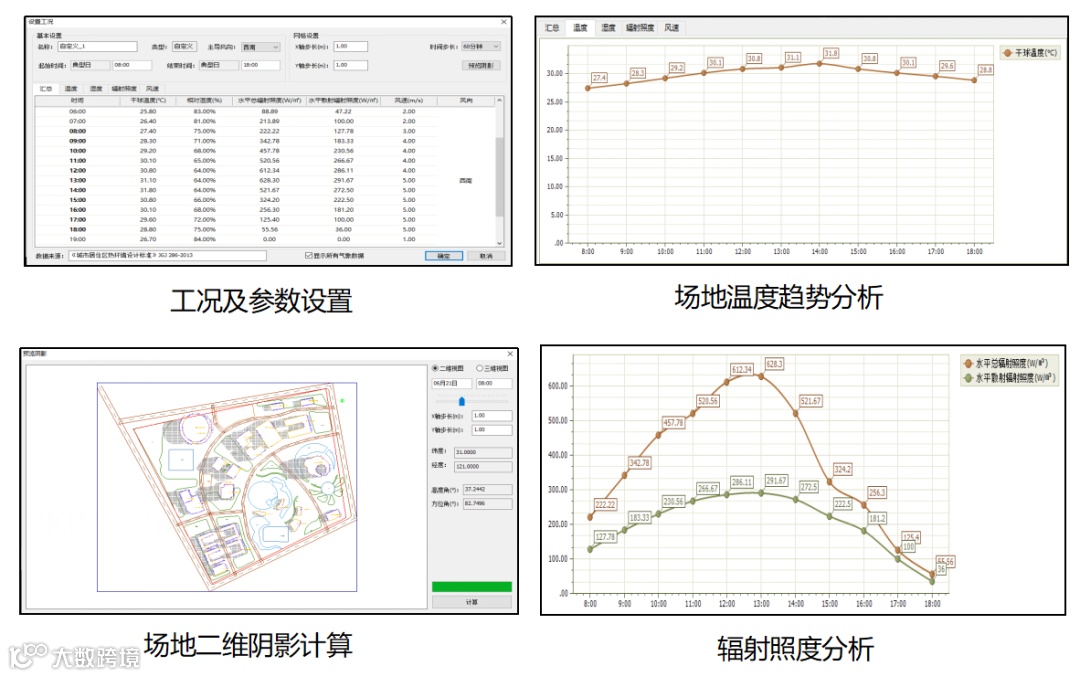The image size is (1080, 677).
Task: Click the 风速(m/s) column header in the table
Action: click(x=408, y=101)
